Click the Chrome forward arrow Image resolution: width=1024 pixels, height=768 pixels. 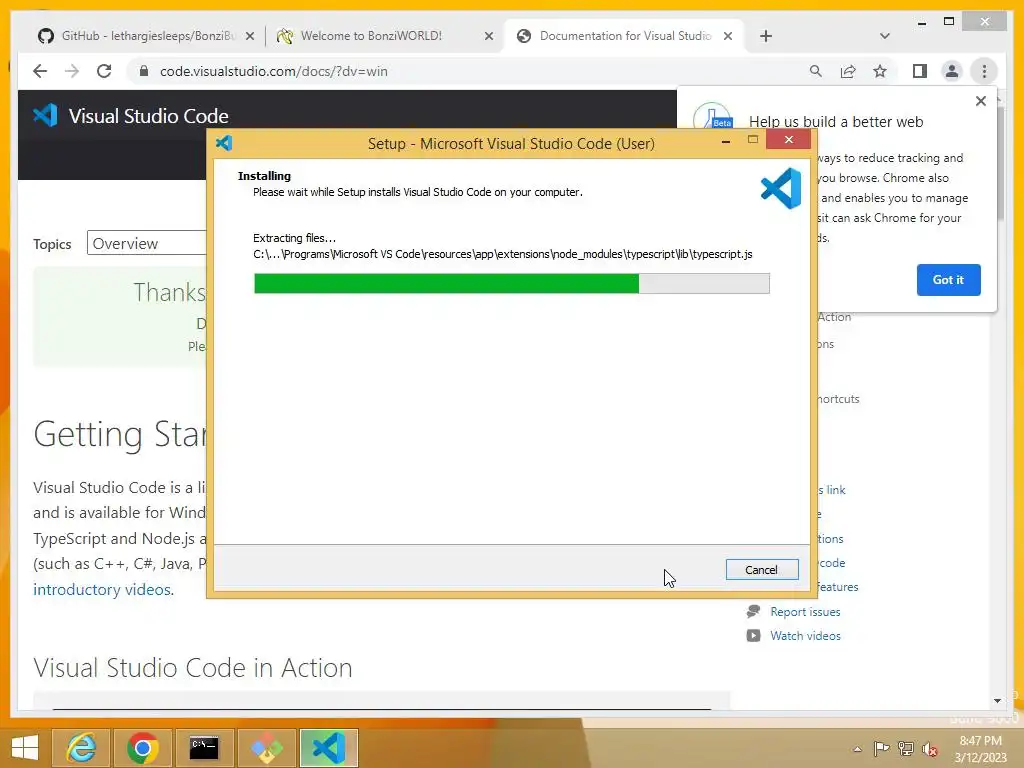coord(72,71)
